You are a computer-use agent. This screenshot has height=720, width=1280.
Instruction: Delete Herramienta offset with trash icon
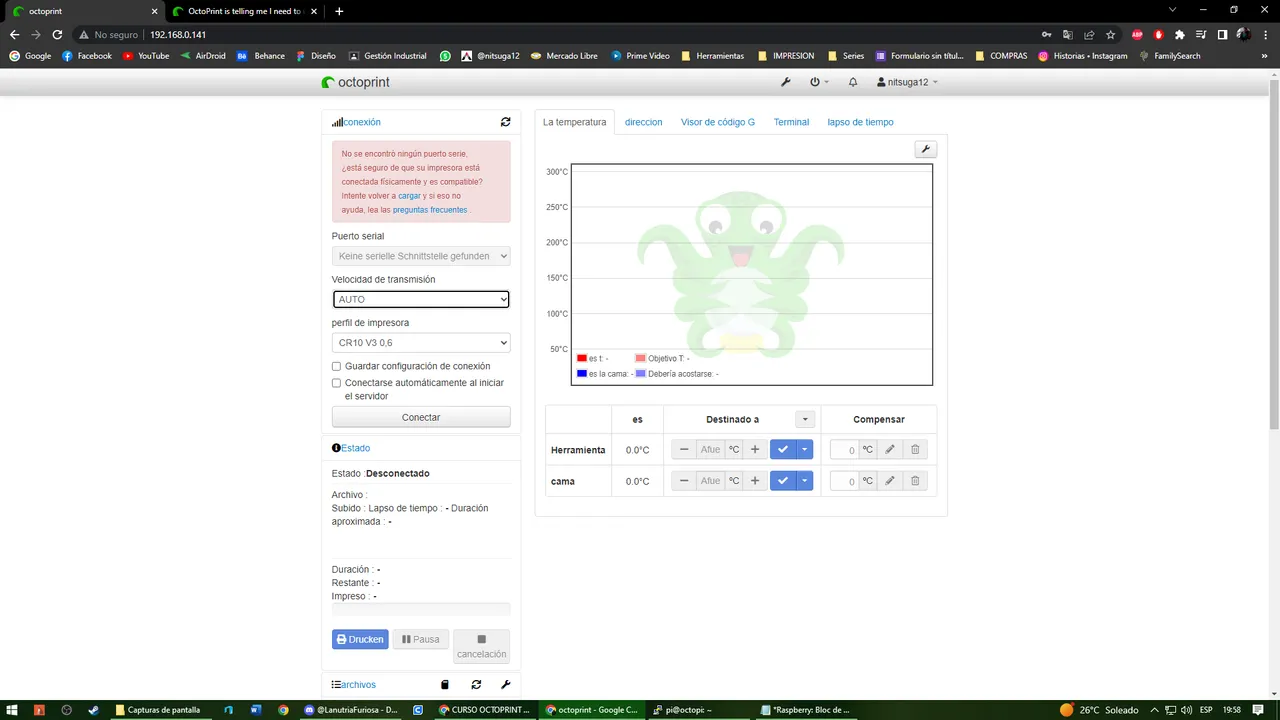915,450
